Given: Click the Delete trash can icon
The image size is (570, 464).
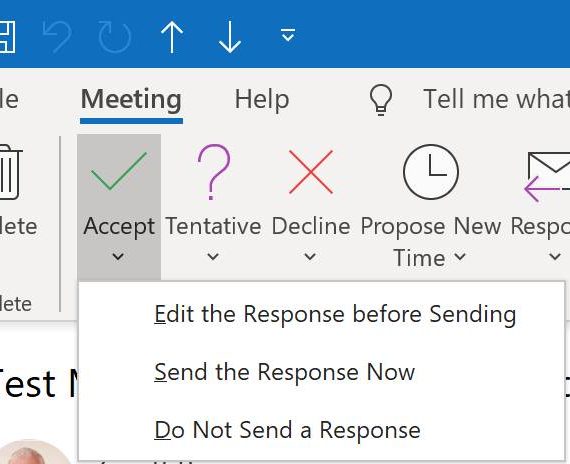Looking at the screenshot, I should point(9,172).
